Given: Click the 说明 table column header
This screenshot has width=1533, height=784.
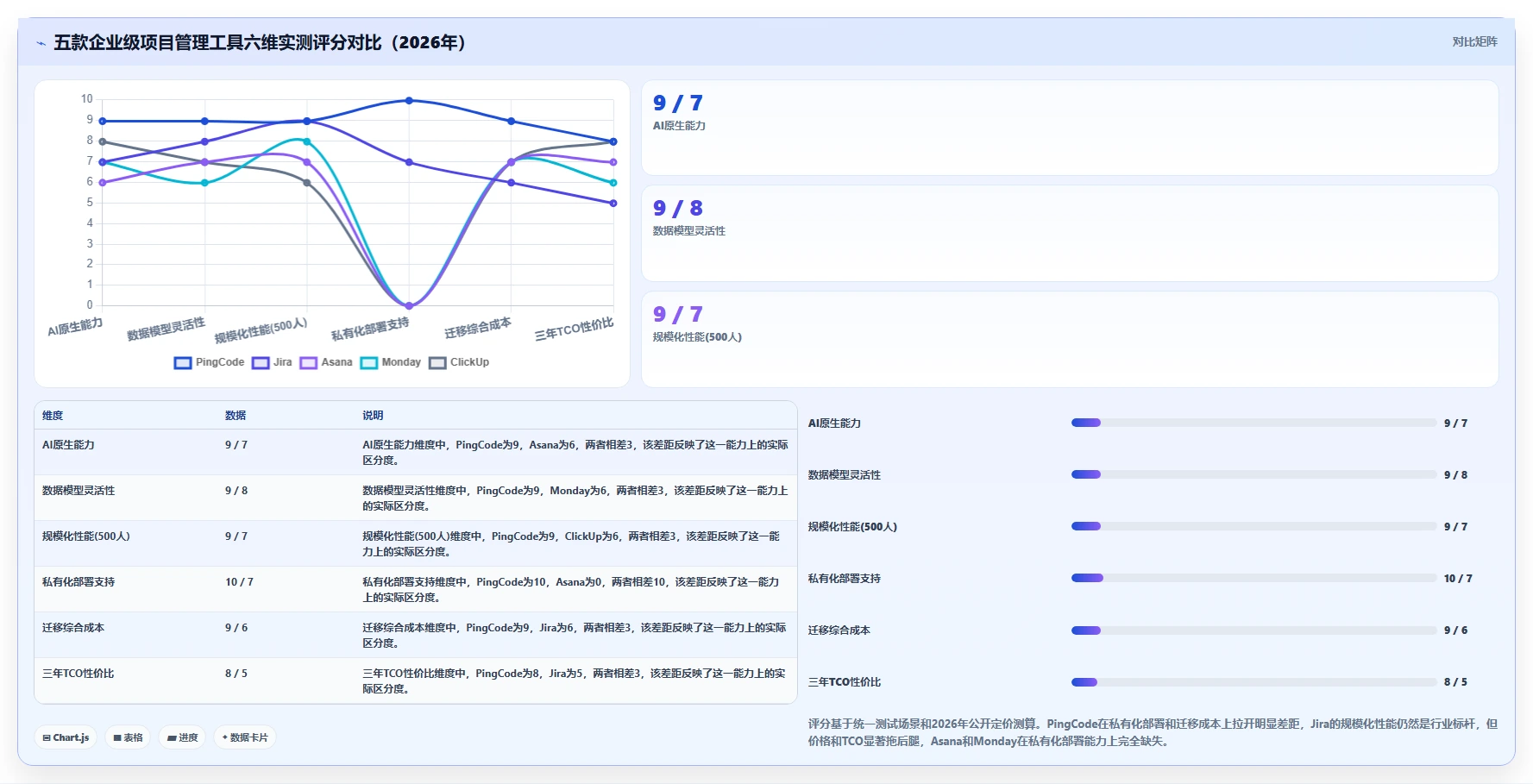Looking at the screenshot, I should (x=373, y=416).
